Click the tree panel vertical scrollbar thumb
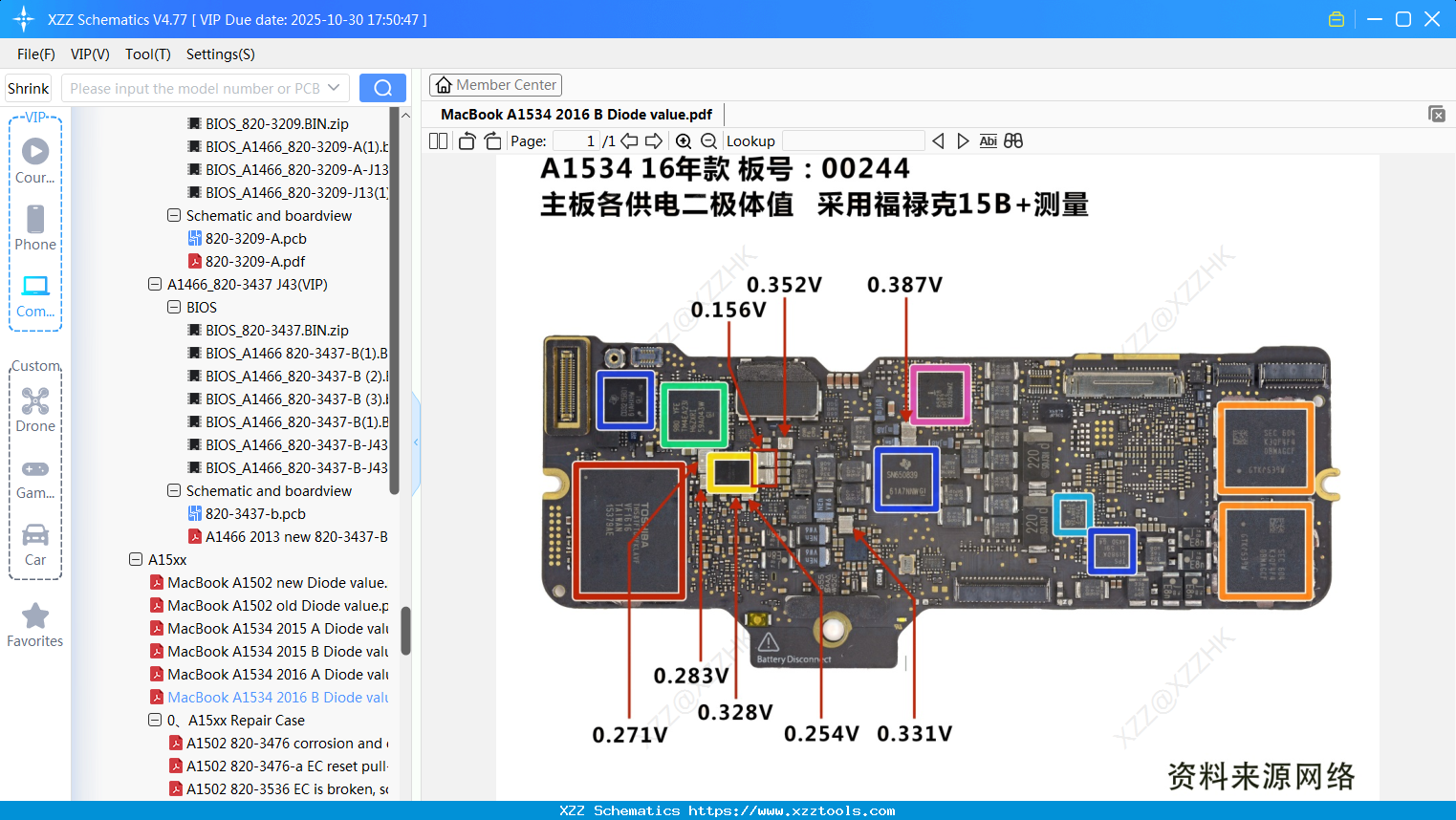This screenshot has width=1456, height=820. click(x=405, y=631)
